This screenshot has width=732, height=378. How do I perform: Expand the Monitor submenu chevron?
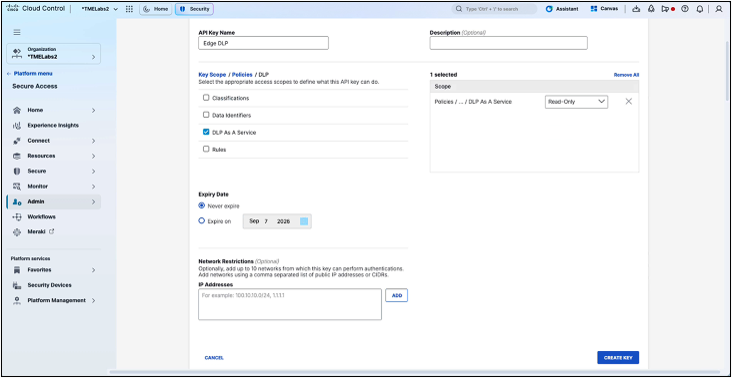tap(93, 187)
